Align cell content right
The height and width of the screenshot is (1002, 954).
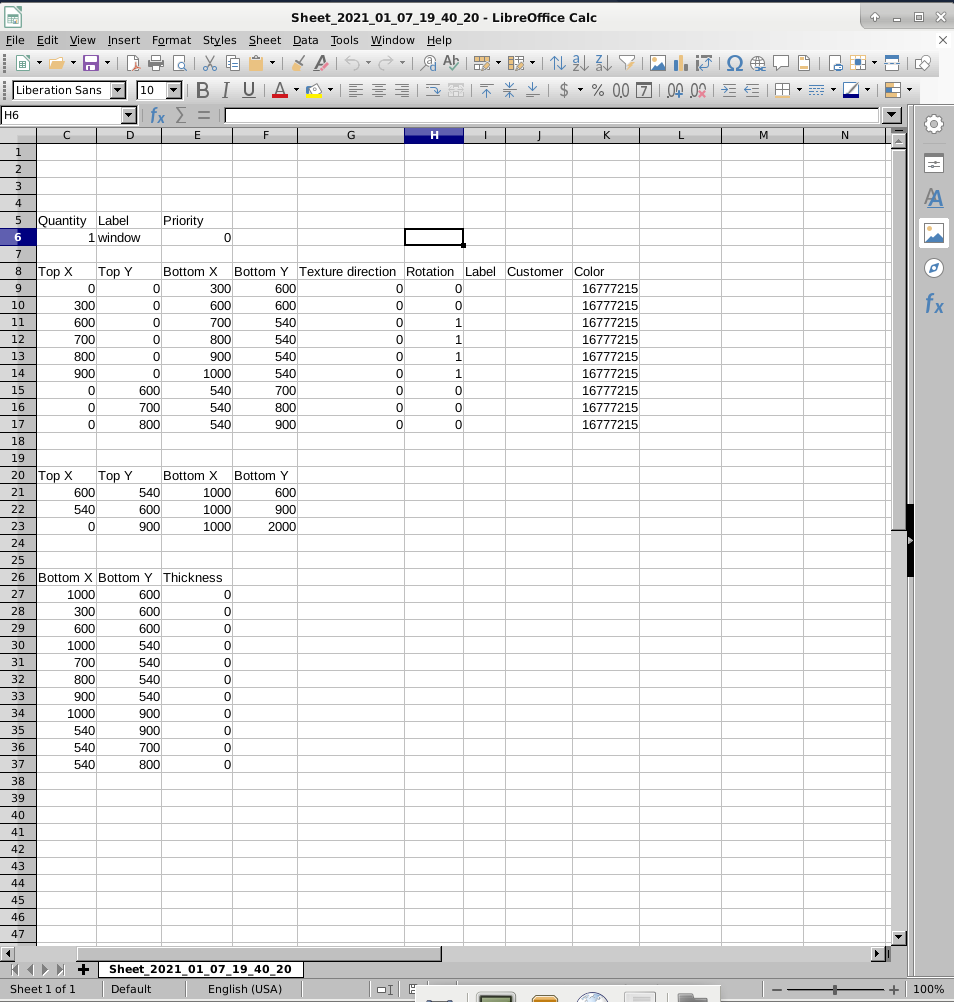click(401, 90)
